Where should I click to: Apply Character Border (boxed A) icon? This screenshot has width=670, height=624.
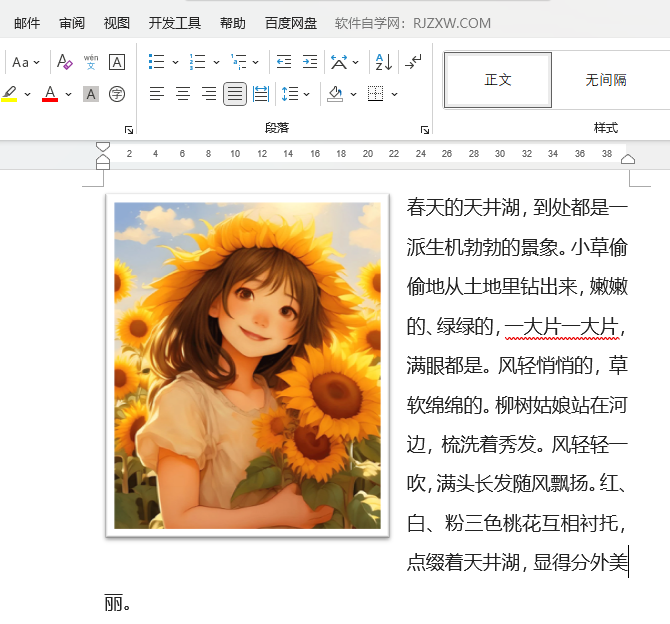pos(117,62)
